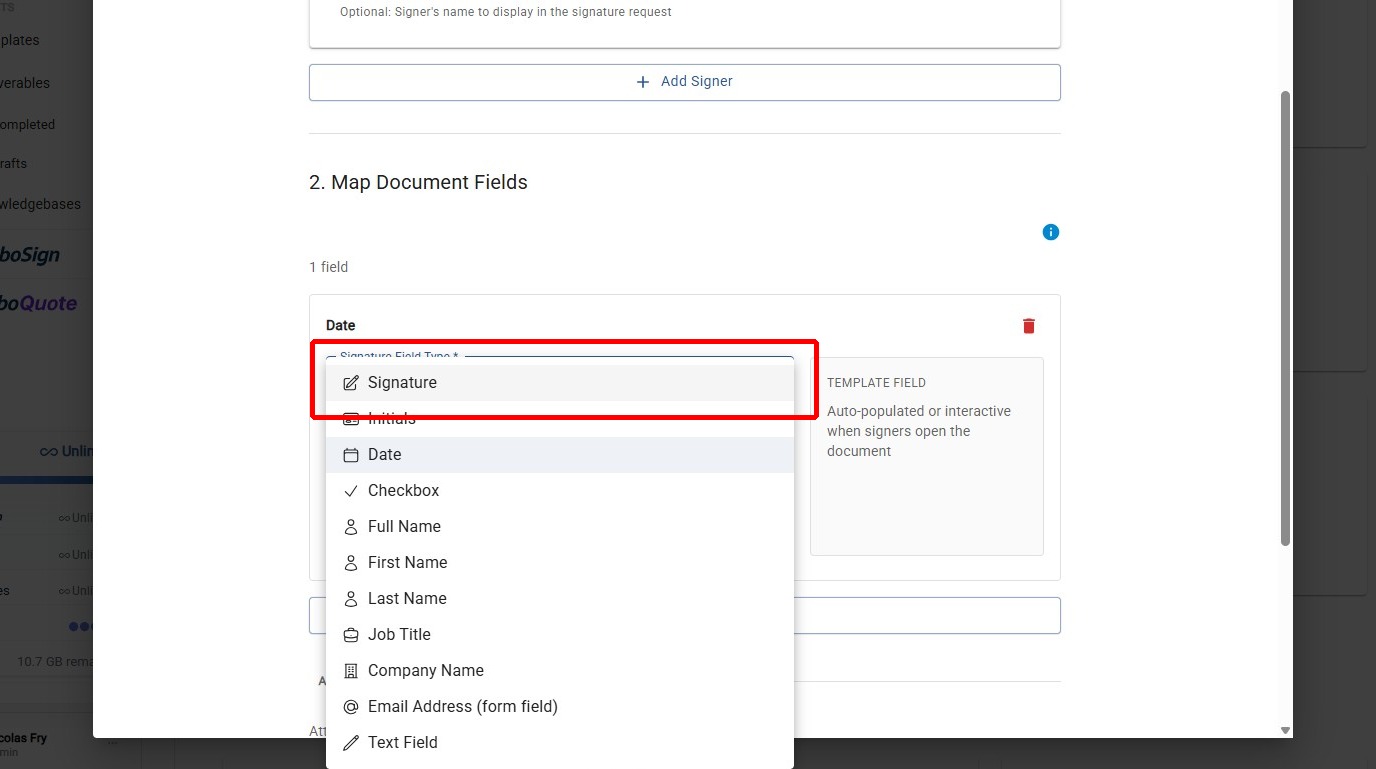Click the person icon beside Full Name
Image resolution: width=1376 pixels, height=769 pixels.
[x=350, y=526]
